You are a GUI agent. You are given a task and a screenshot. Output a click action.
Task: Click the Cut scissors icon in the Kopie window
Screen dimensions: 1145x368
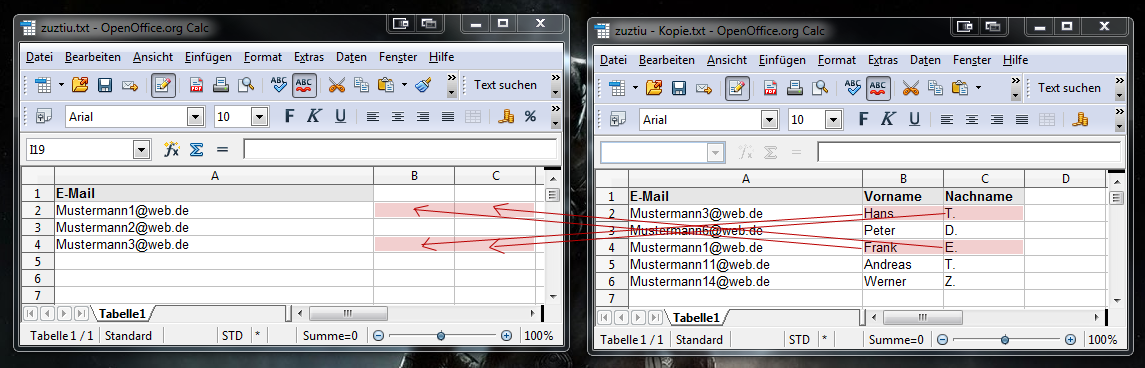[911, 88]
